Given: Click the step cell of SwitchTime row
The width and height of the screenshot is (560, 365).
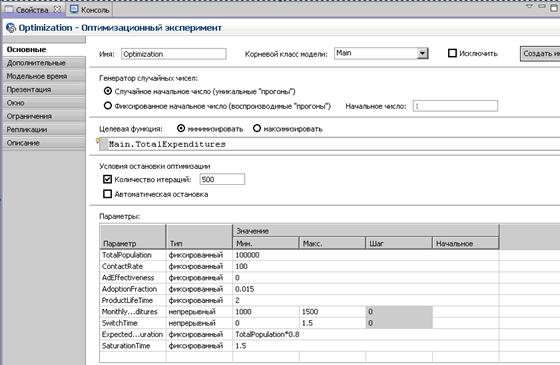Looking at the screenshot, I should click(399, 323).
